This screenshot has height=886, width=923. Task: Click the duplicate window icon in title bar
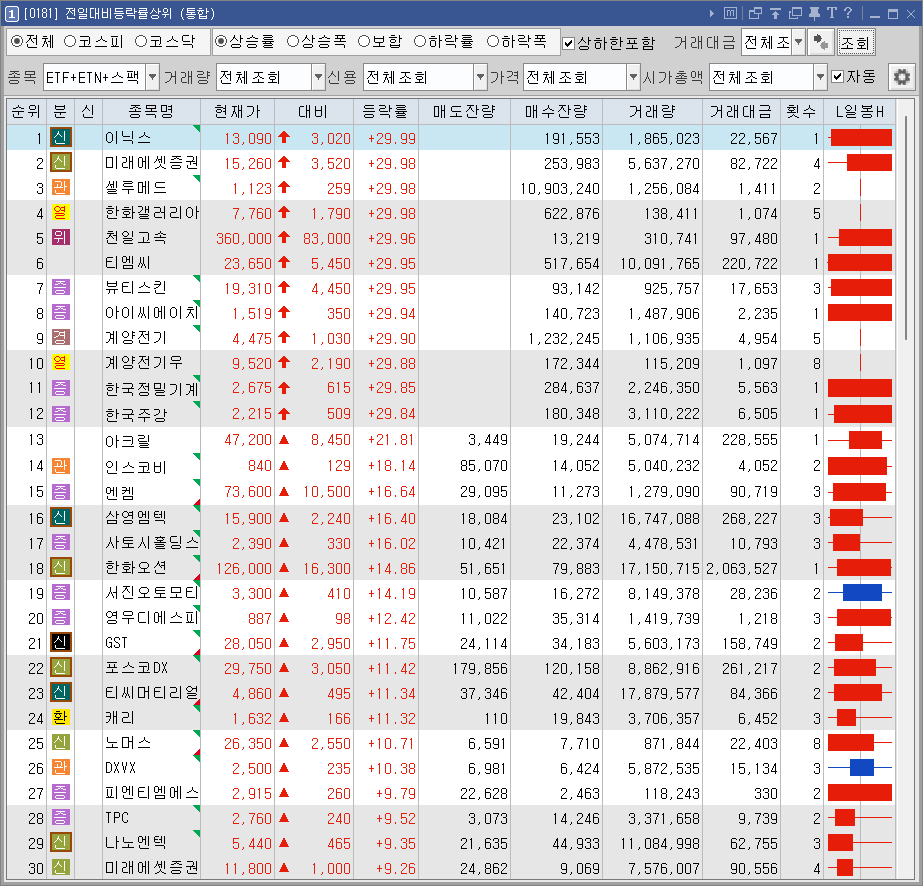point(795,13)
